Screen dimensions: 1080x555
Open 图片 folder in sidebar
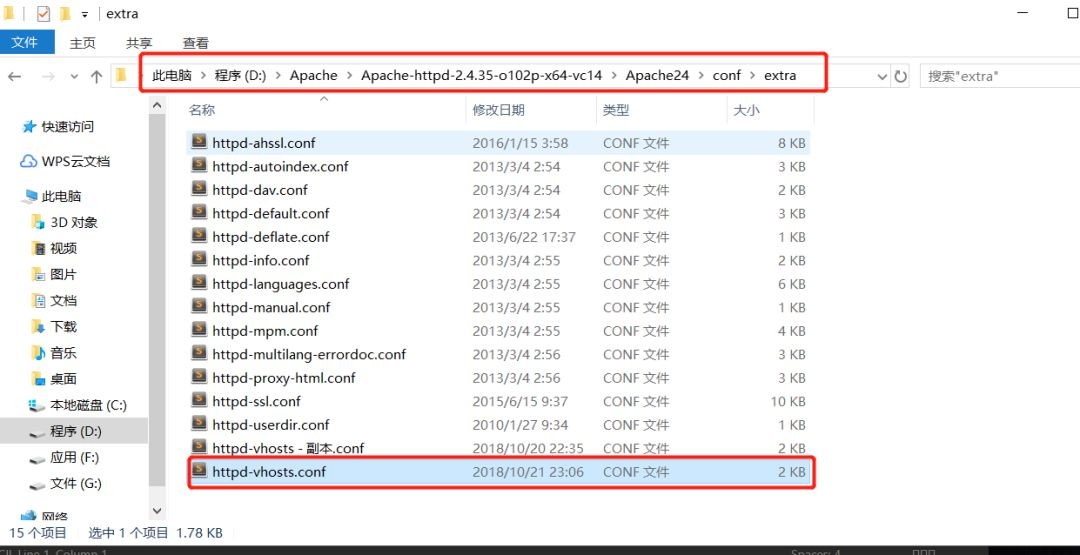(63, 275)
